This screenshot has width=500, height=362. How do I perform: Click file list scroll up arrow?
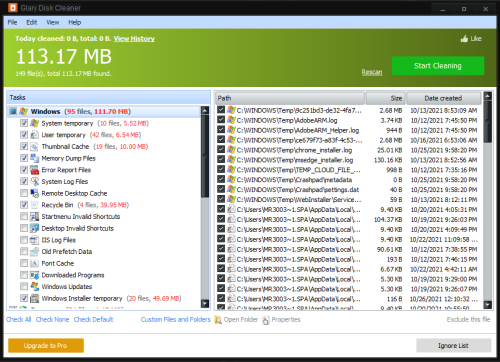(x=488, y=96)
